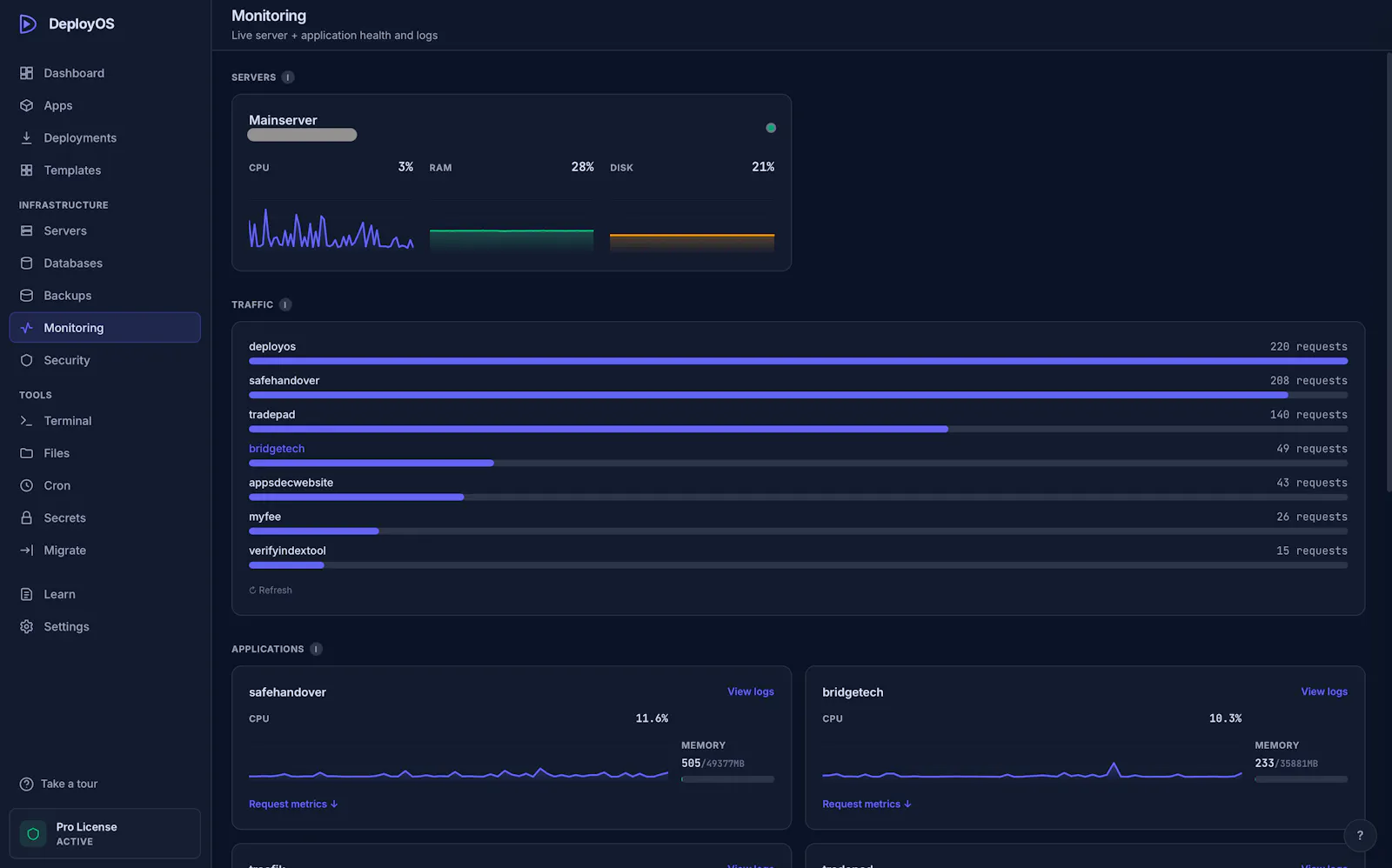
Task: Click the Servers stack icon
Action: point(27,230)
